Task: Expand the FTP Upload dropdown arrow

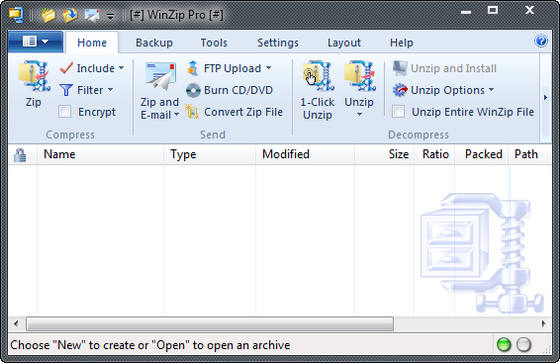Action: pyautogui.click(x=269, y=67)
